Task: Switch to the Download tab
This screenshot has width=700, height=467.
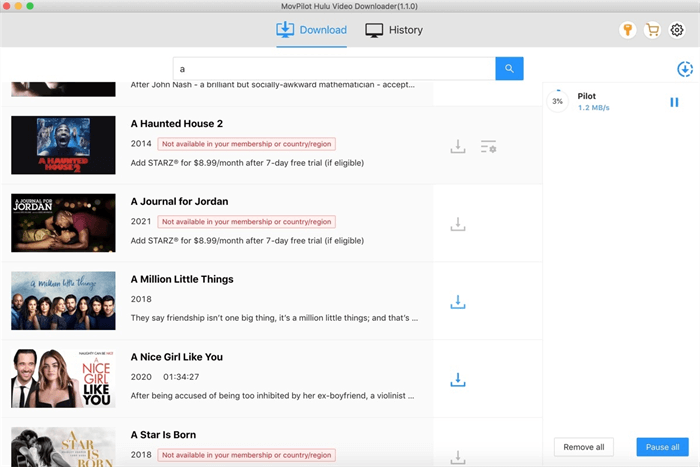Action: point(311,30)
